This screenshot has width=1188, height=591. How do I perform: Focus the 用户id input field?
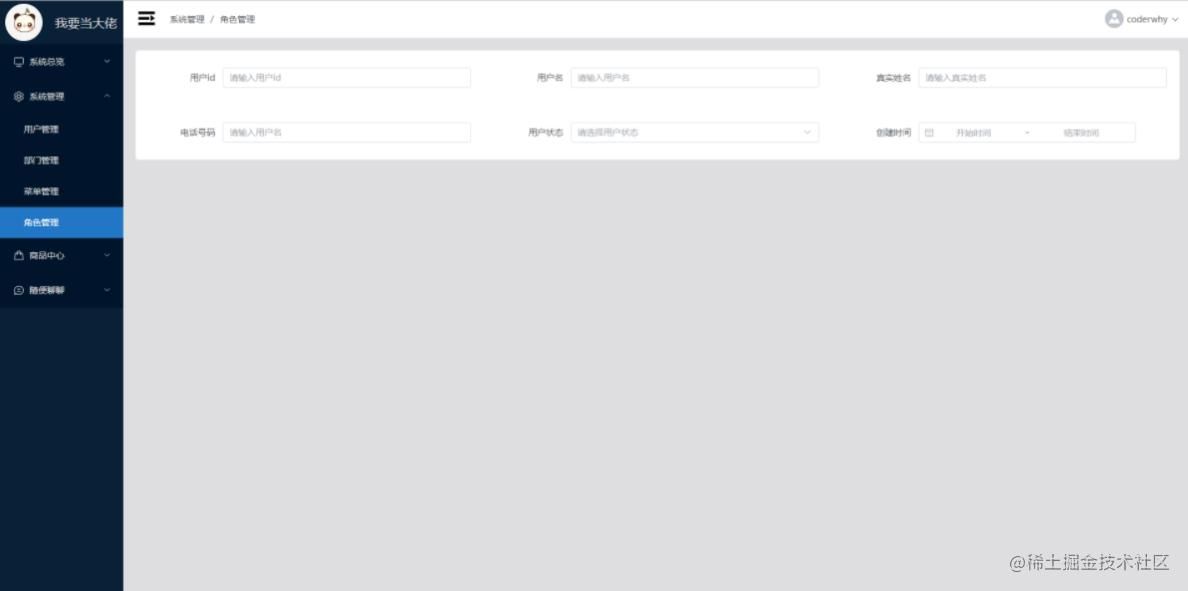347,78
